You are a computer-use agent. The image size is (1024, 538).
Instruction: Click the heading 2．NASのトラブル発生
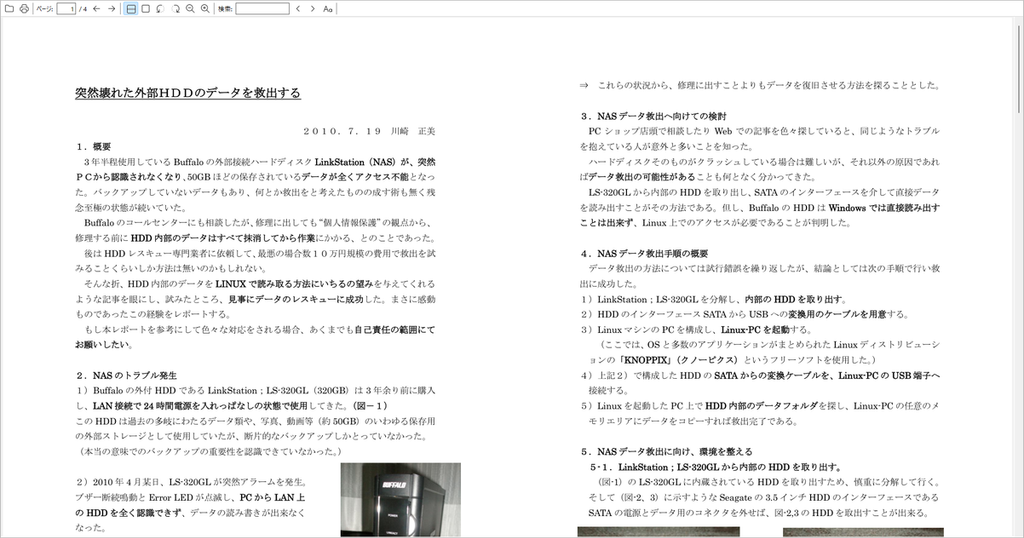(x=126, y=375)
